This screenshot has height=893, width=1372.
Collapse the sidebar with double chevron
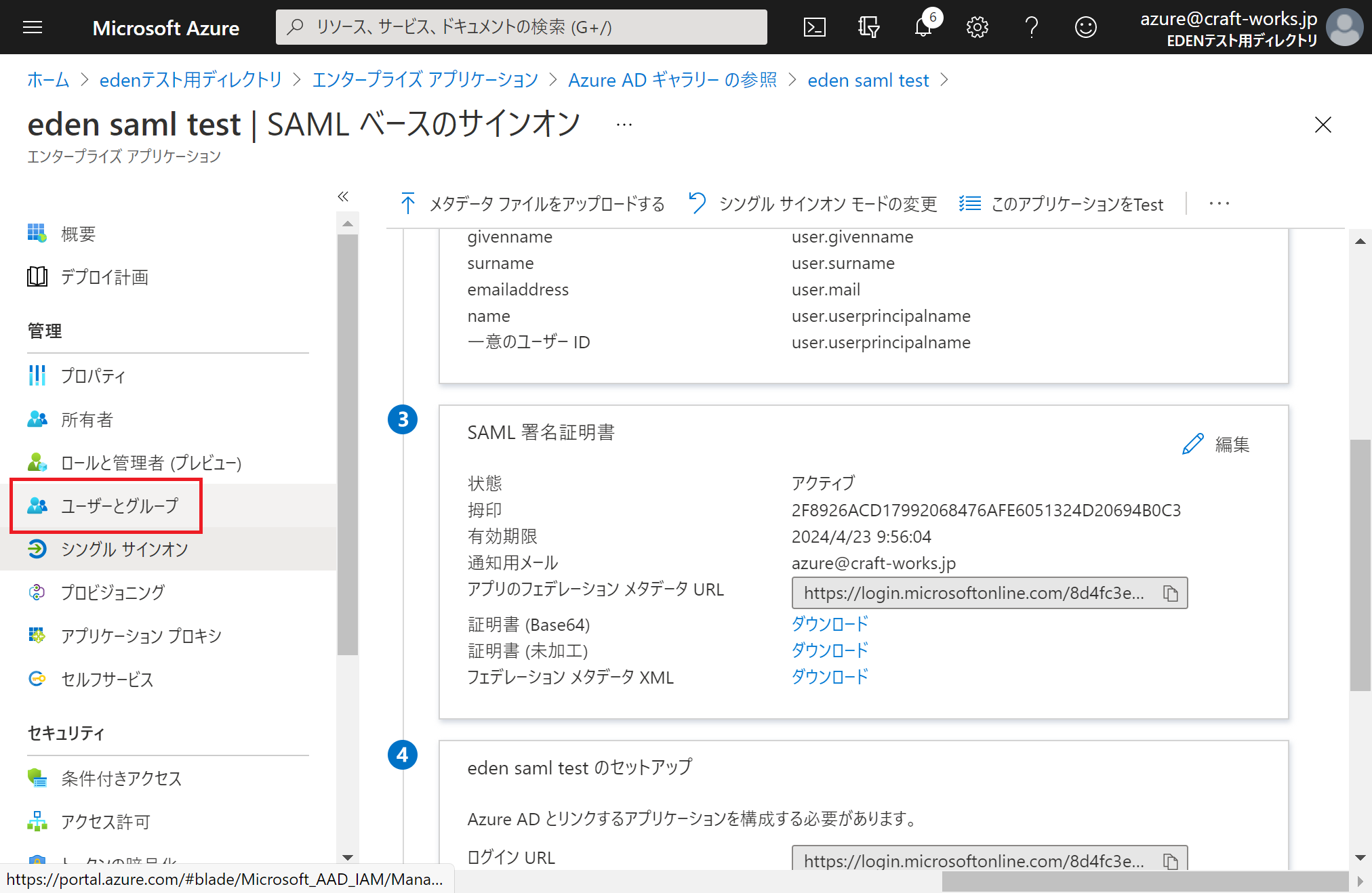pos(343,196)
